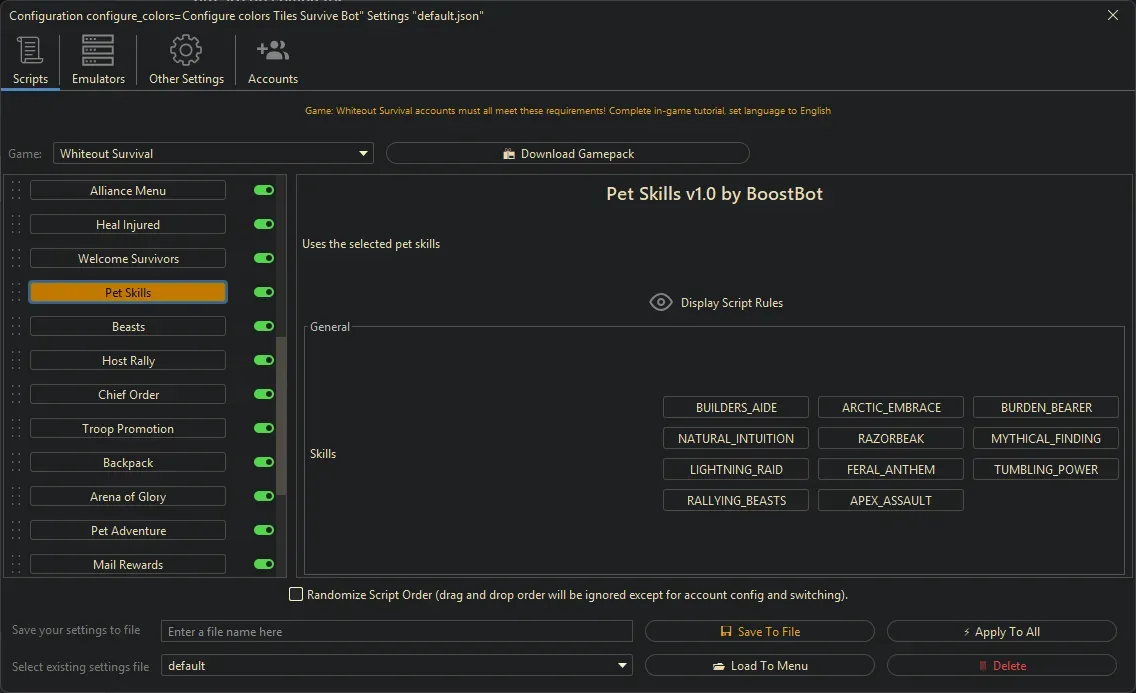Click the Scripts scroll icon
Viewport: 1136px width, 693px height.
point(30,51)
